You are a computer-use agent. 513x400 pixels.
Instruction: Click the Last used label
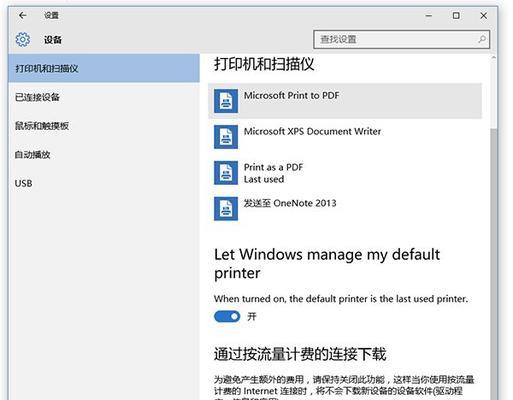[264, 179]
